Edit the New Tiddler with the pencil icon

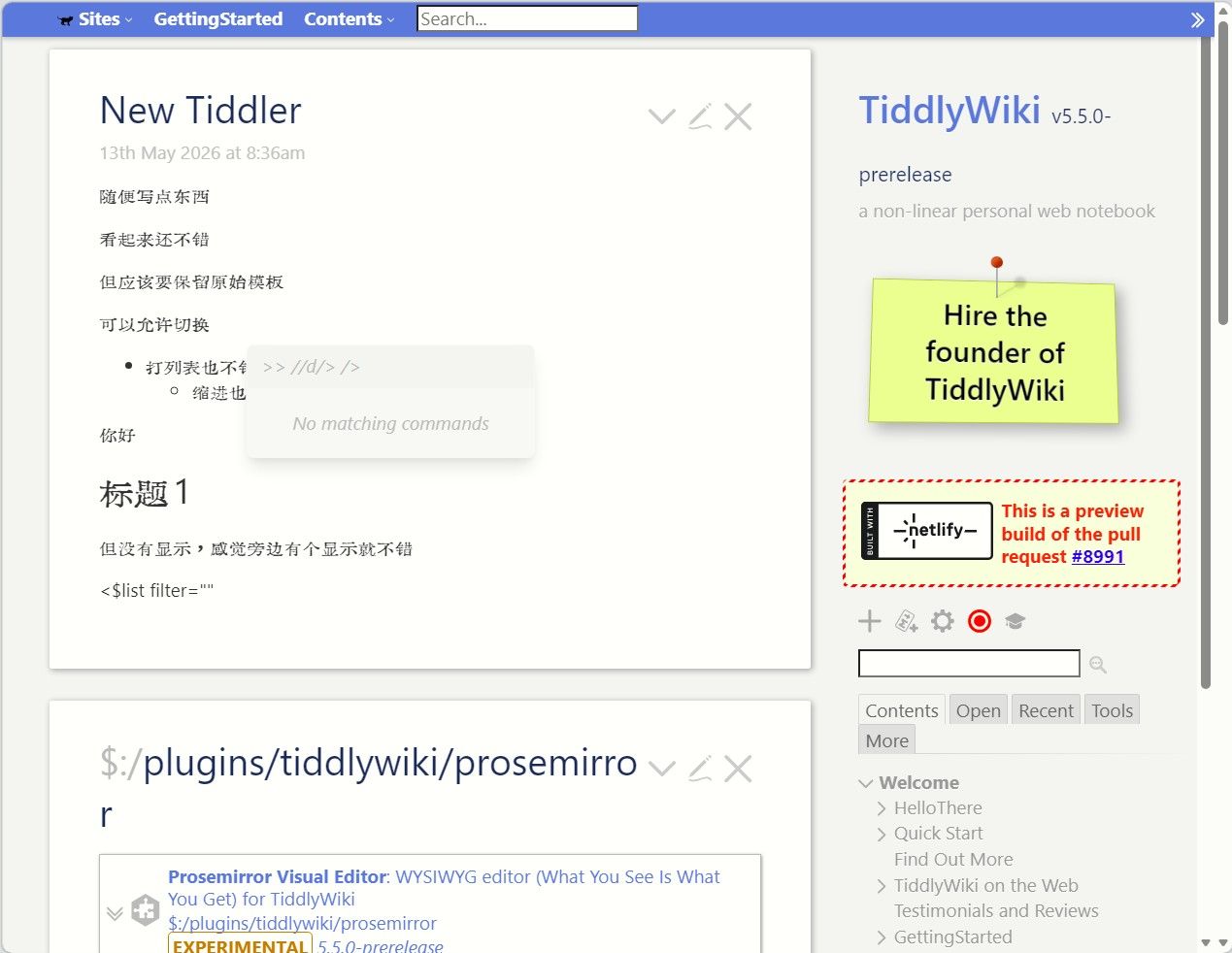coord(700,116)
